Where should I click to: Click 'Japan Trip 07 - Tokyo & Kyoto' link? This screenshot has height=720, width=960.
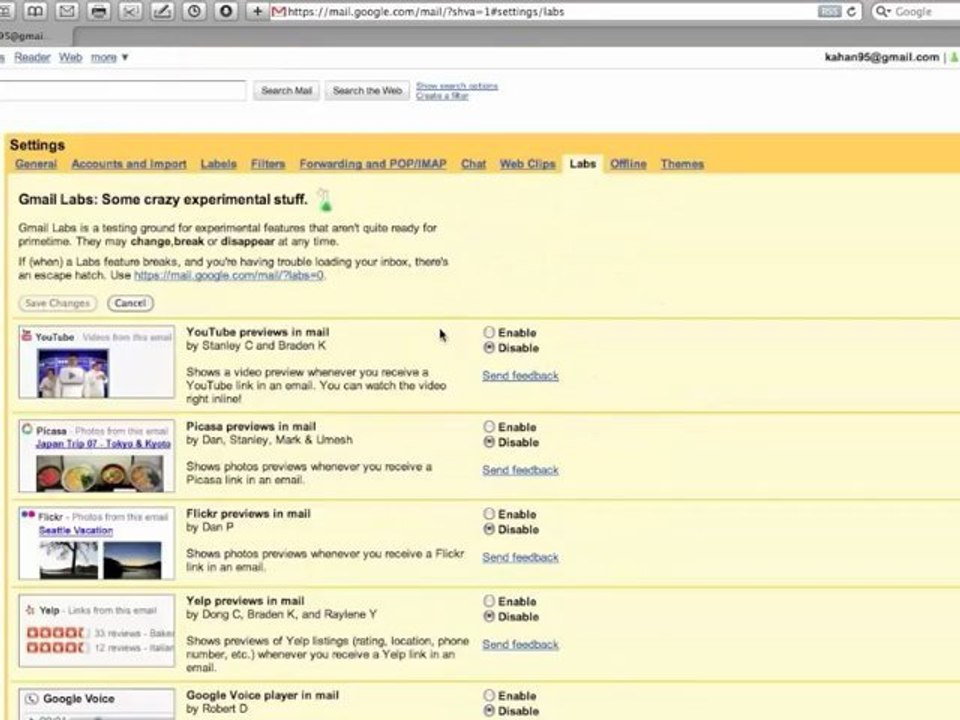[103, 443]
